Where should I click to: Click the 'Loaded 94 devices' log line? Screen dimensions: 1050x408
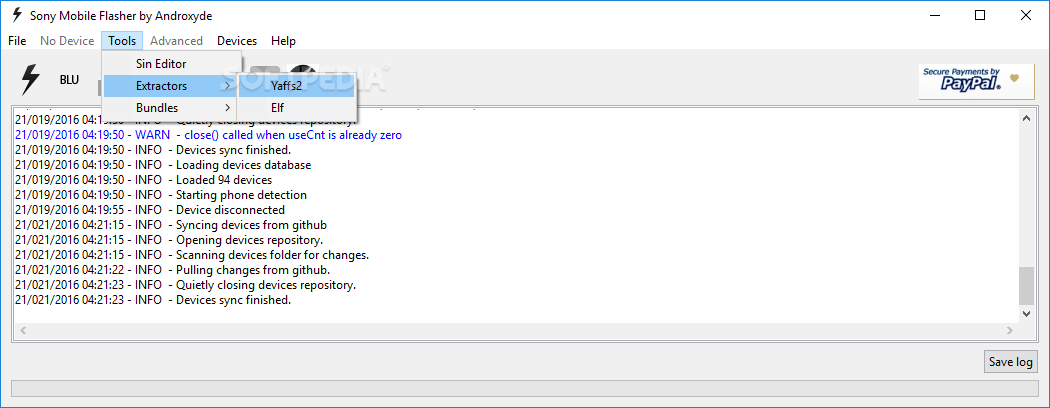(143, 180)
